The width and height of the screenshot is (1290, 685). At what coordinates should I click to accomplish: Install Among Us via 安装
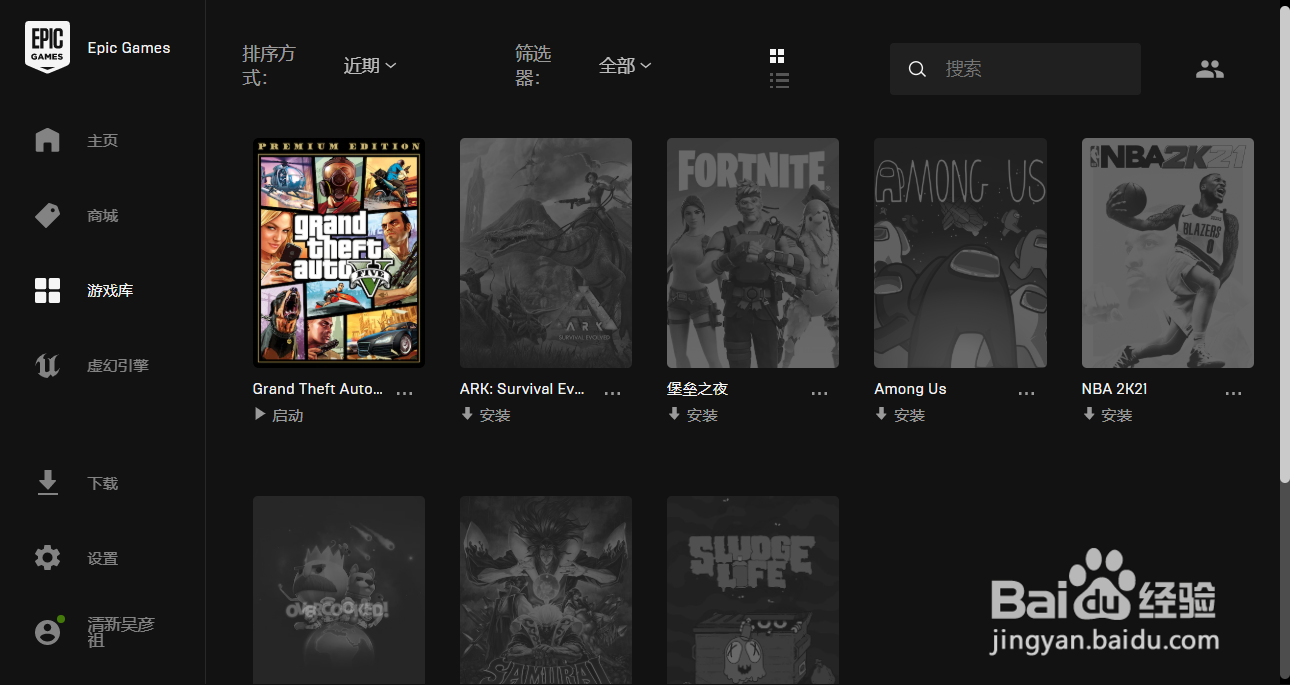pos(900,415)
